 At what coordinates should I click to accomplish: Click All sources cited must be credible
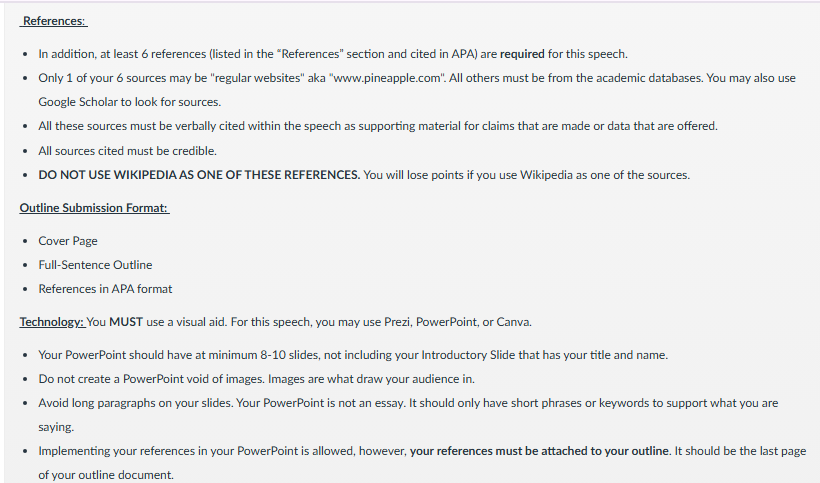point(128,151)
